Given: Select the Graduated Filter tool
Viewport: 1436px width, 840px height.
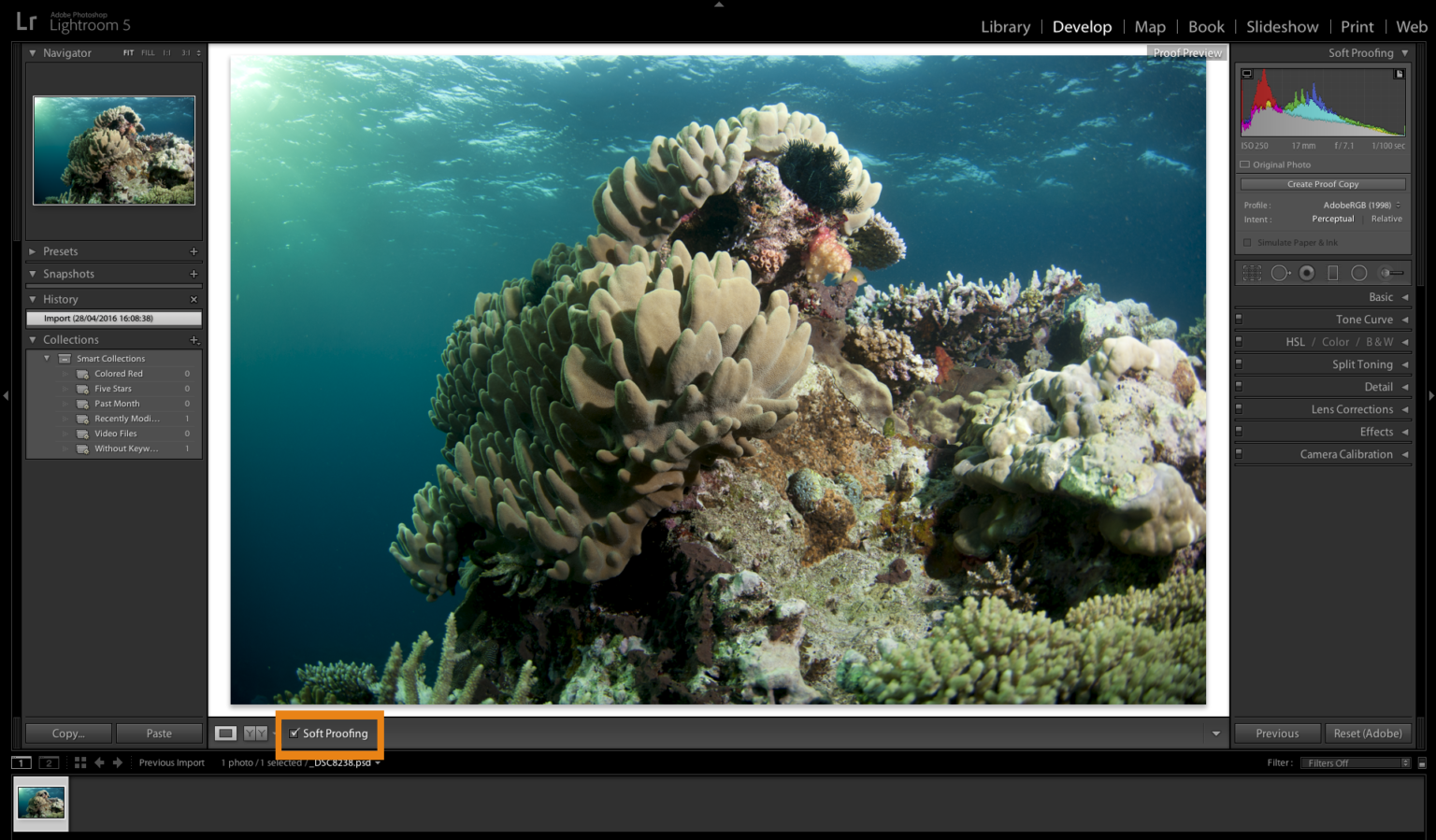Looking at the screenshot, I should tap(1332, 273).
